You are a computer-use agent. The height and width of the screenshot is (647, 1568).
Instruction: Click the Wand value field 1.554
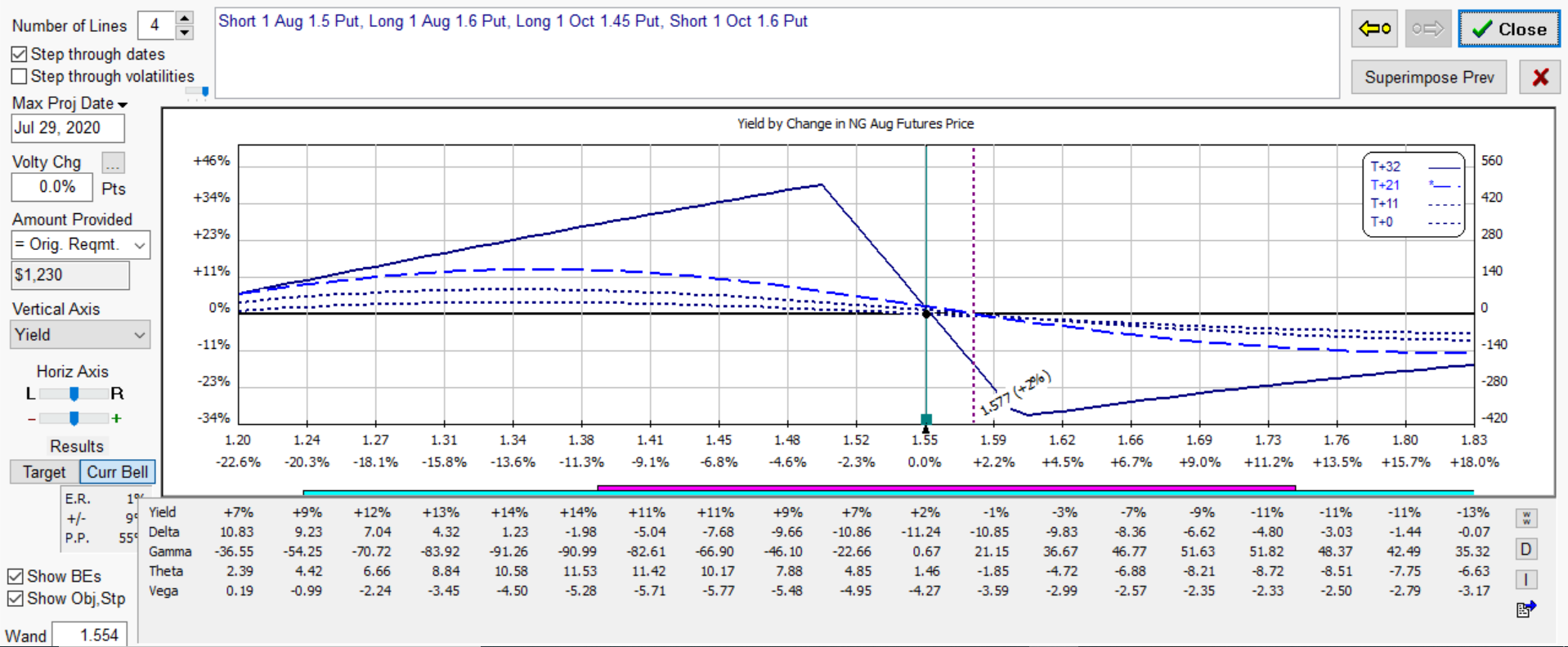[x=90, y=635]
